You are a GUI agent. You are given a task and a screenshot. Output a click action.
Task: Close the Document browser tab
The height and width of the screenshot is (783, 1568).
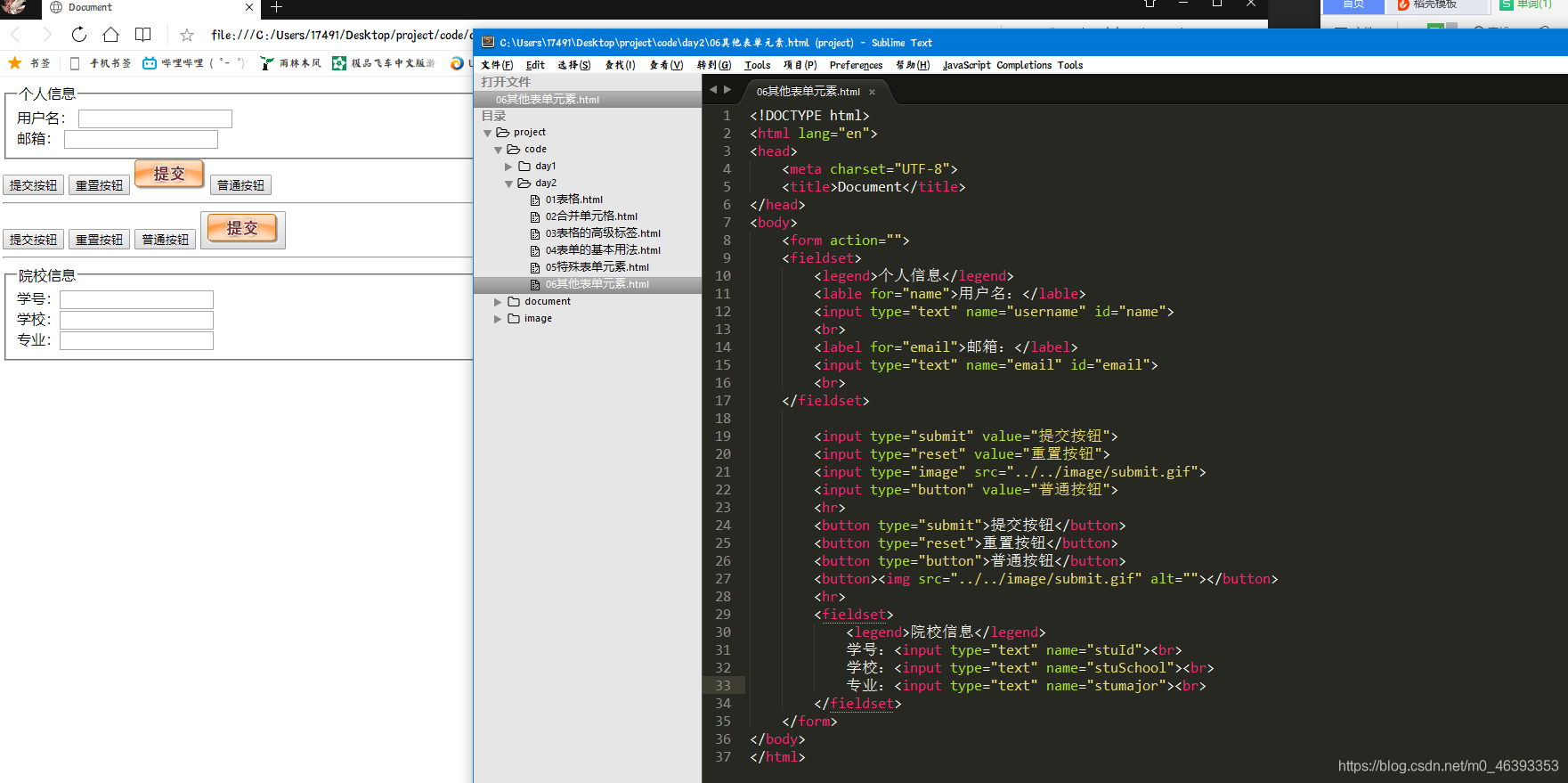point(249,7)
